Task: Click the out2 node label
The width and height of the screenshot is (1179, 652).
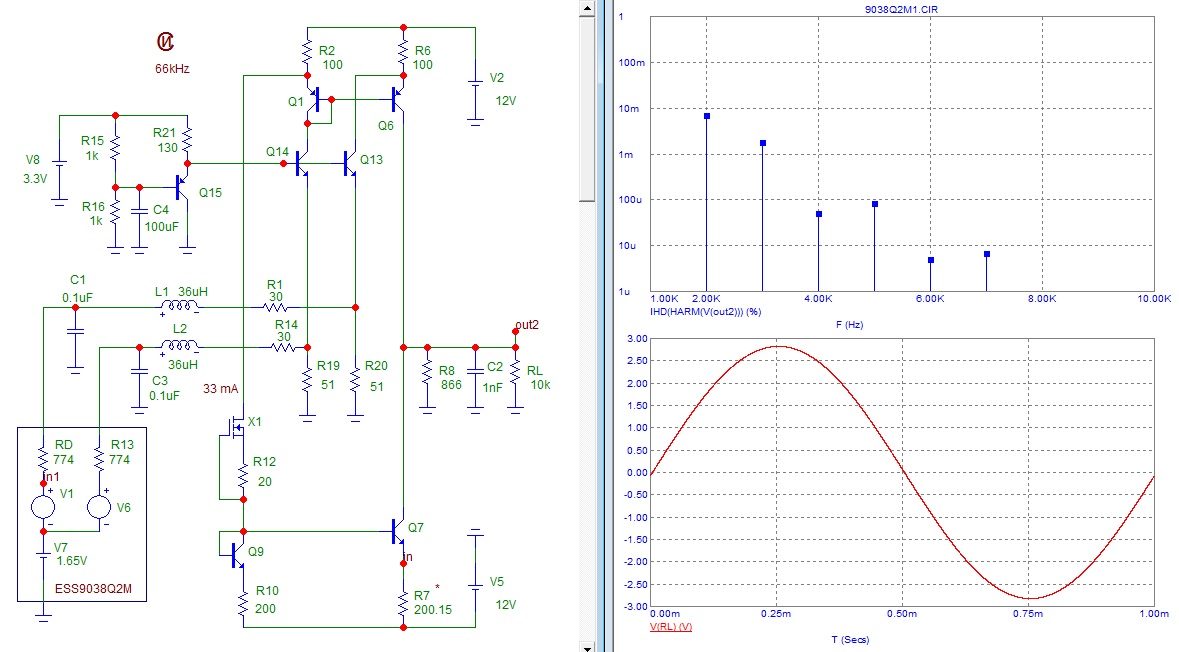Action: (526, 325)
